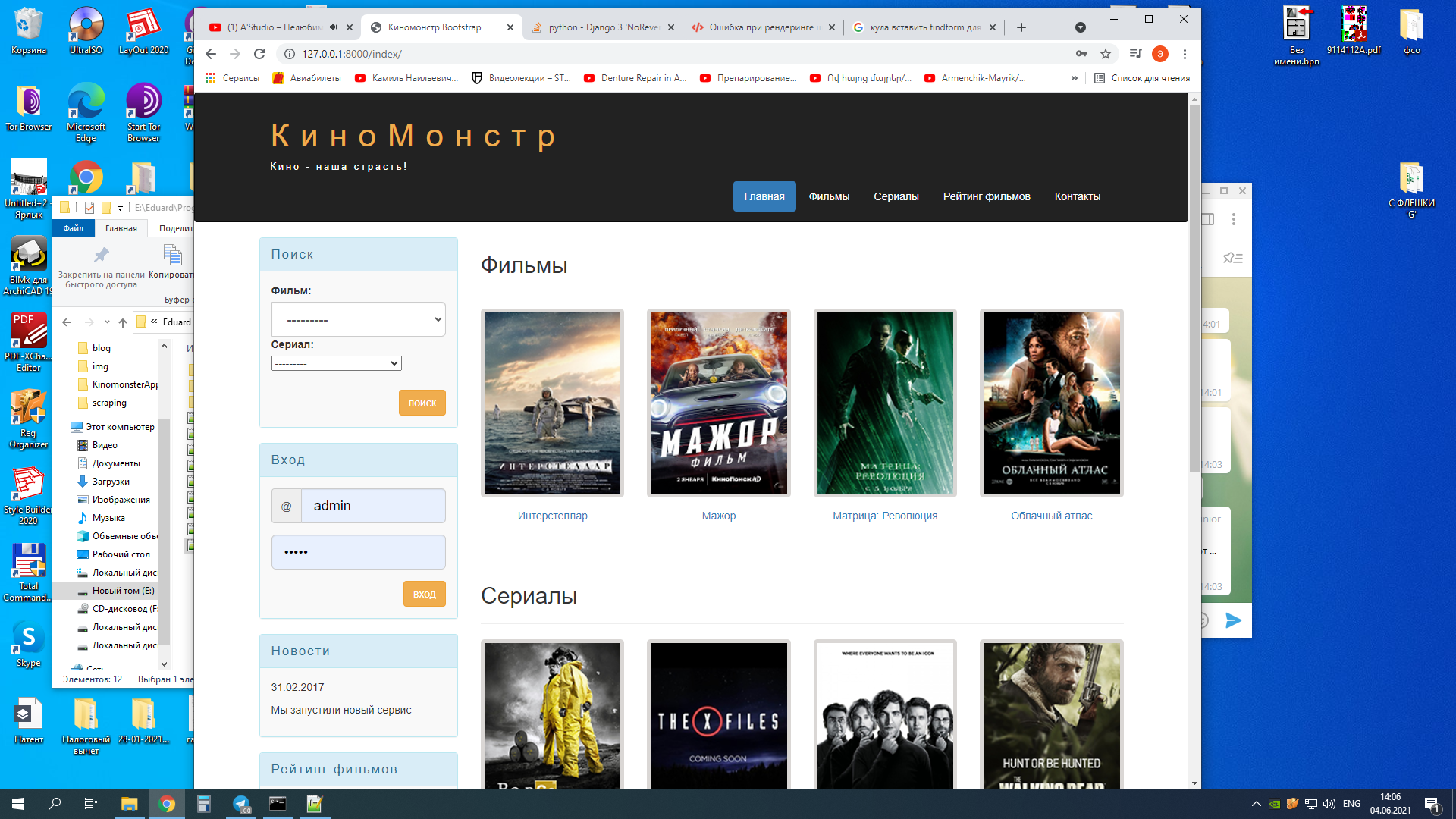Expand quick access toolbar dropdown in Explorer
The image size is (1456, 819).
(x=120, y=208)
